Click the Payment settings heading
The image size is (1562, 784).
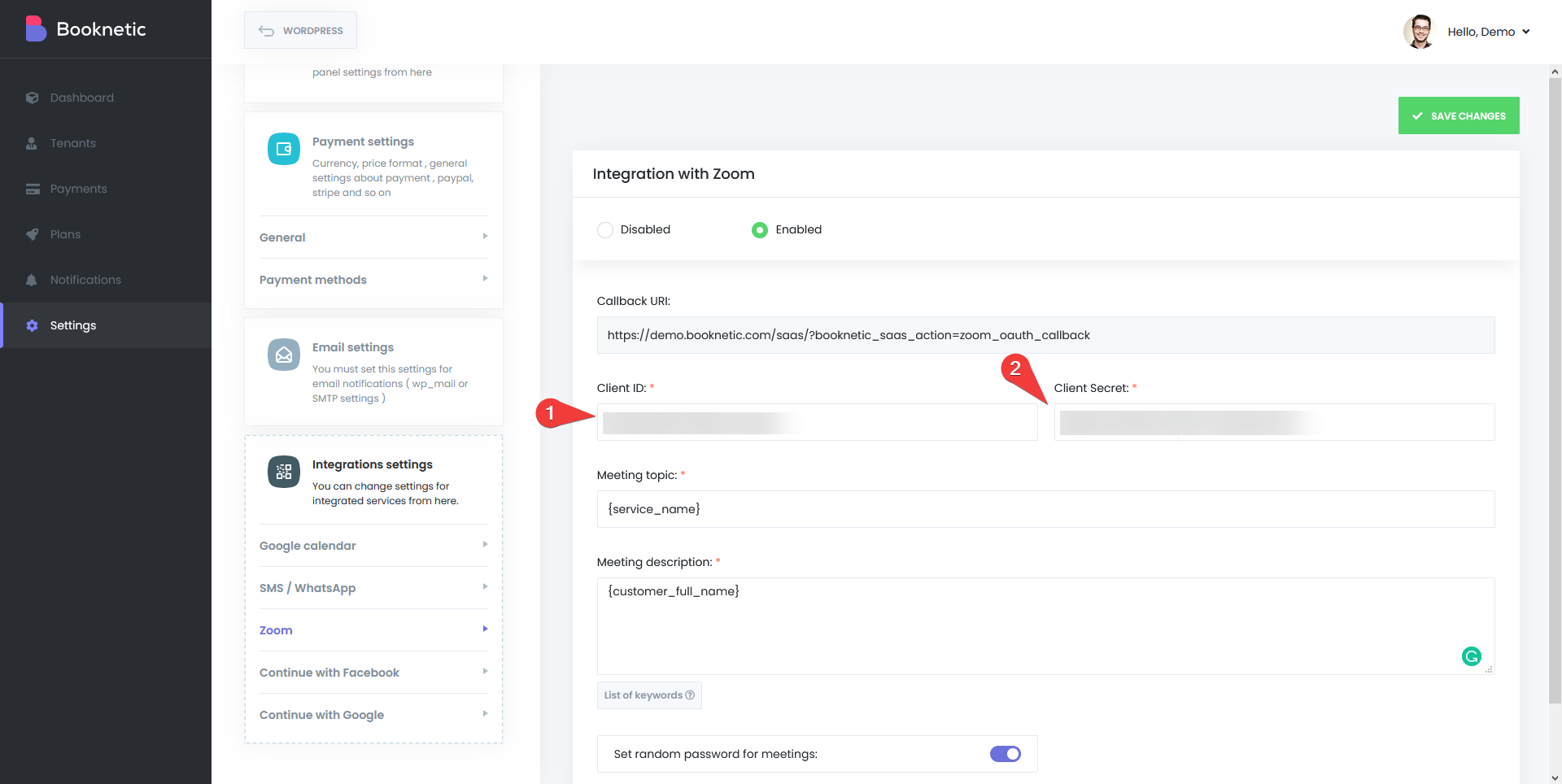(x=363, y=142)
